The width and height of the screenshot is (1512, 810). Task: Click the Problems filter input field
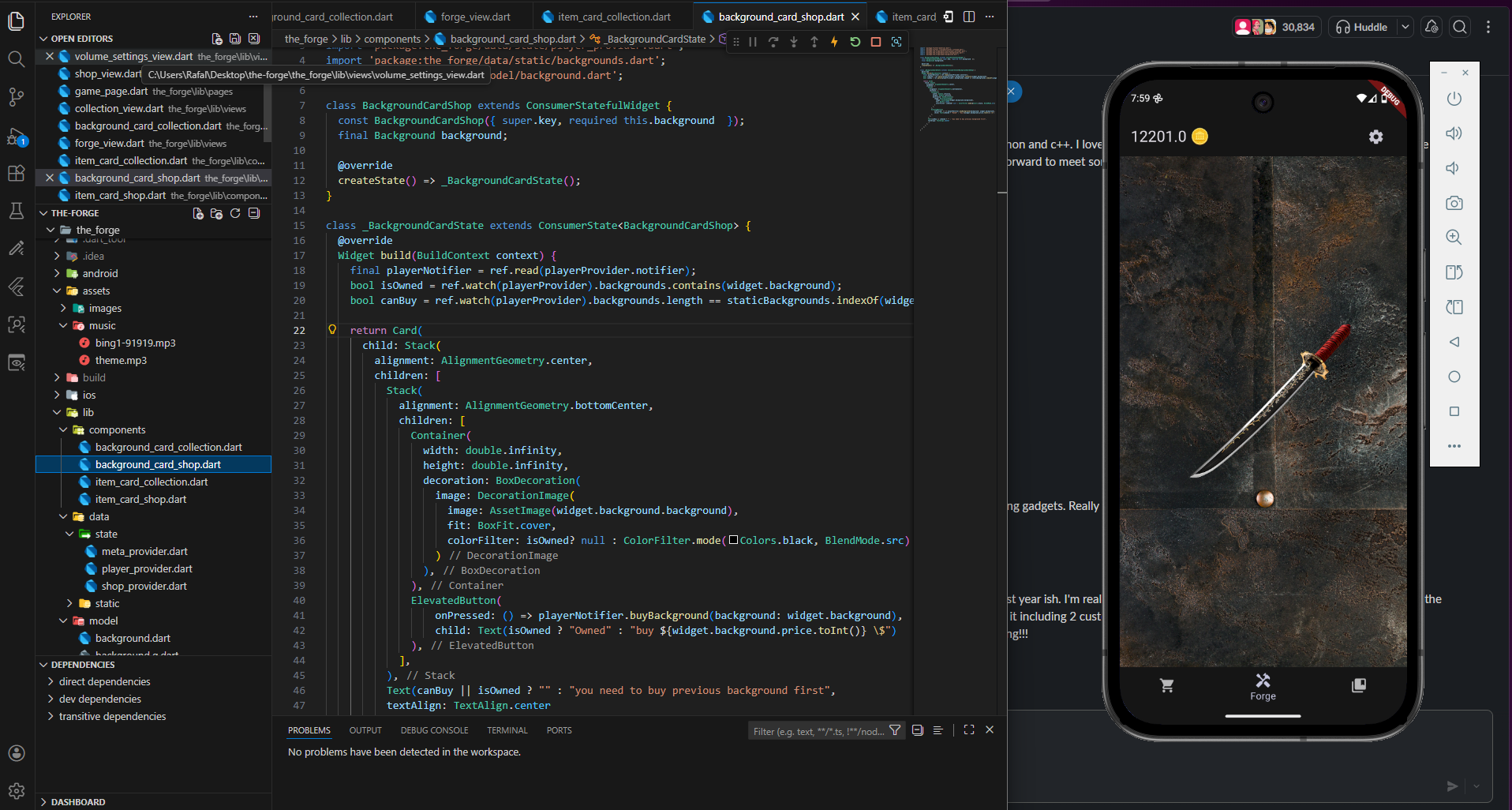click(818, 731)
